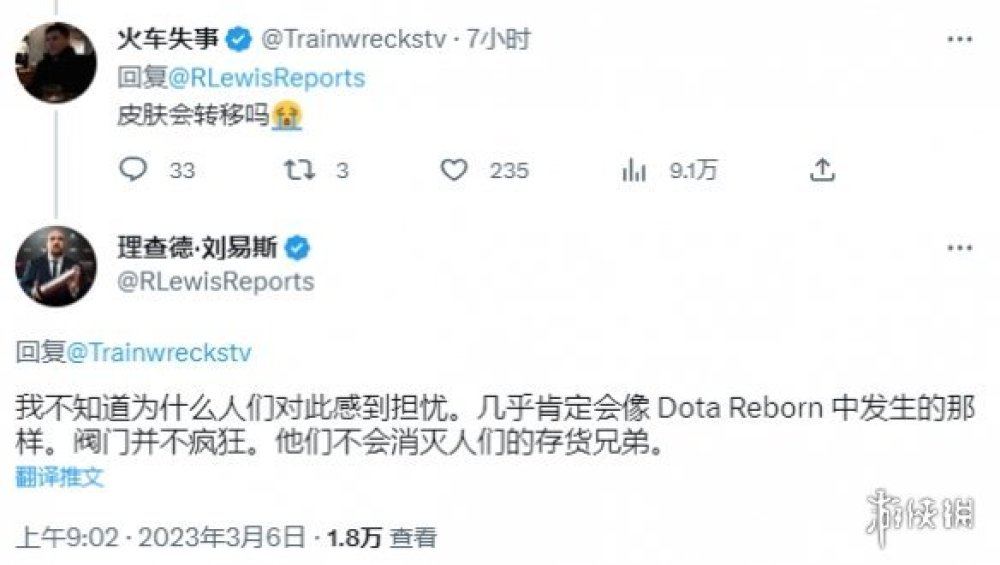Screen dimensions: 1000x565
Task: Open the Trainwreckstv profile avatar
Action: click(56, 62)
